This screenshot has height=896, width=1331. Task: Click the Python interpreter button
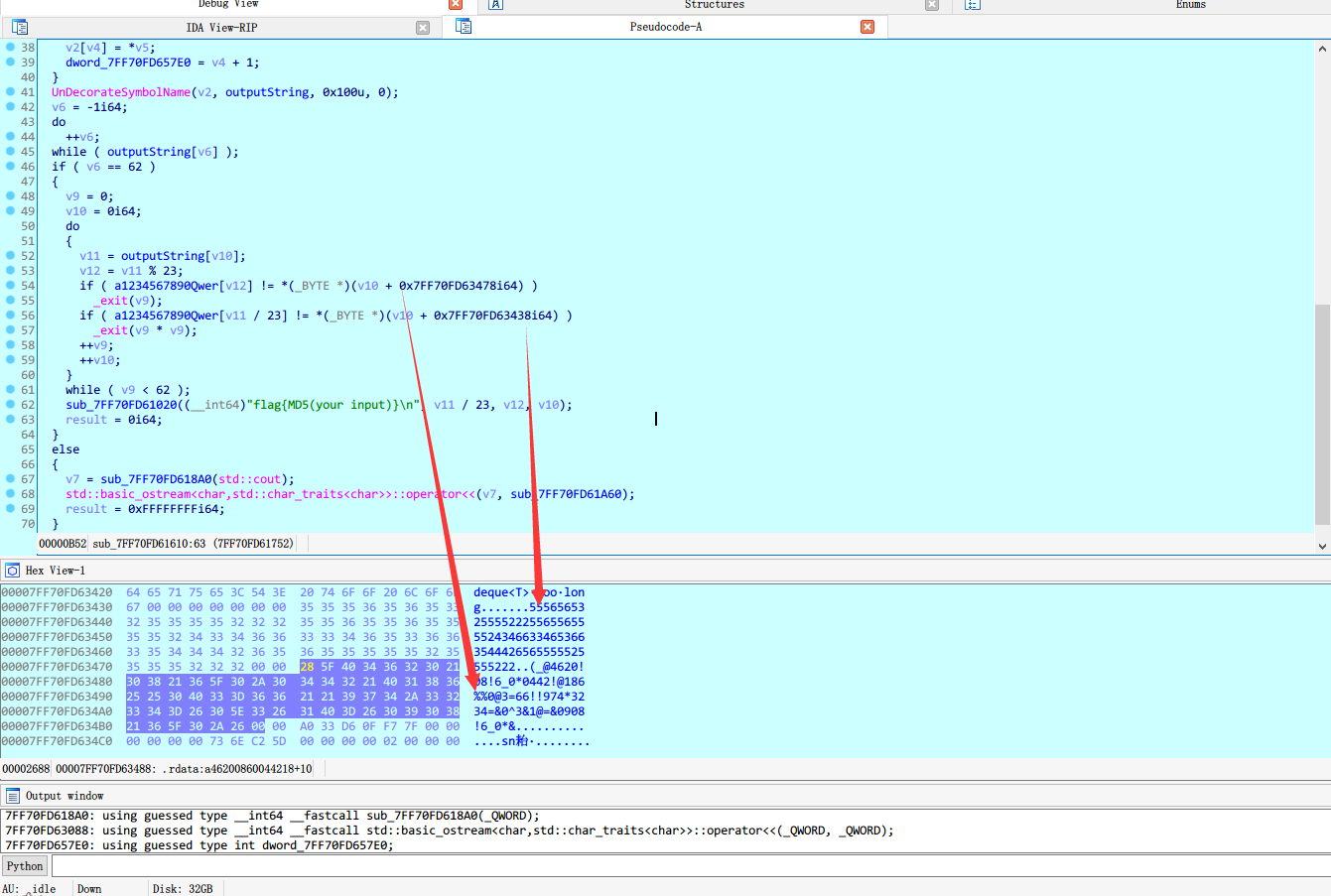[x=25, y=866]
